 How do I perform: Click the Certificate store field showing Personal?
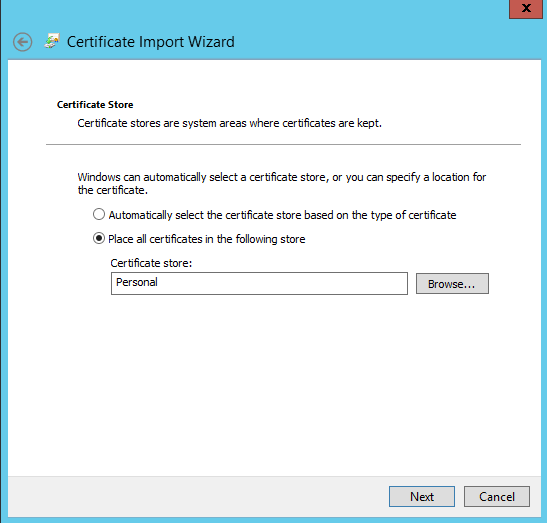tap(259, 283)
